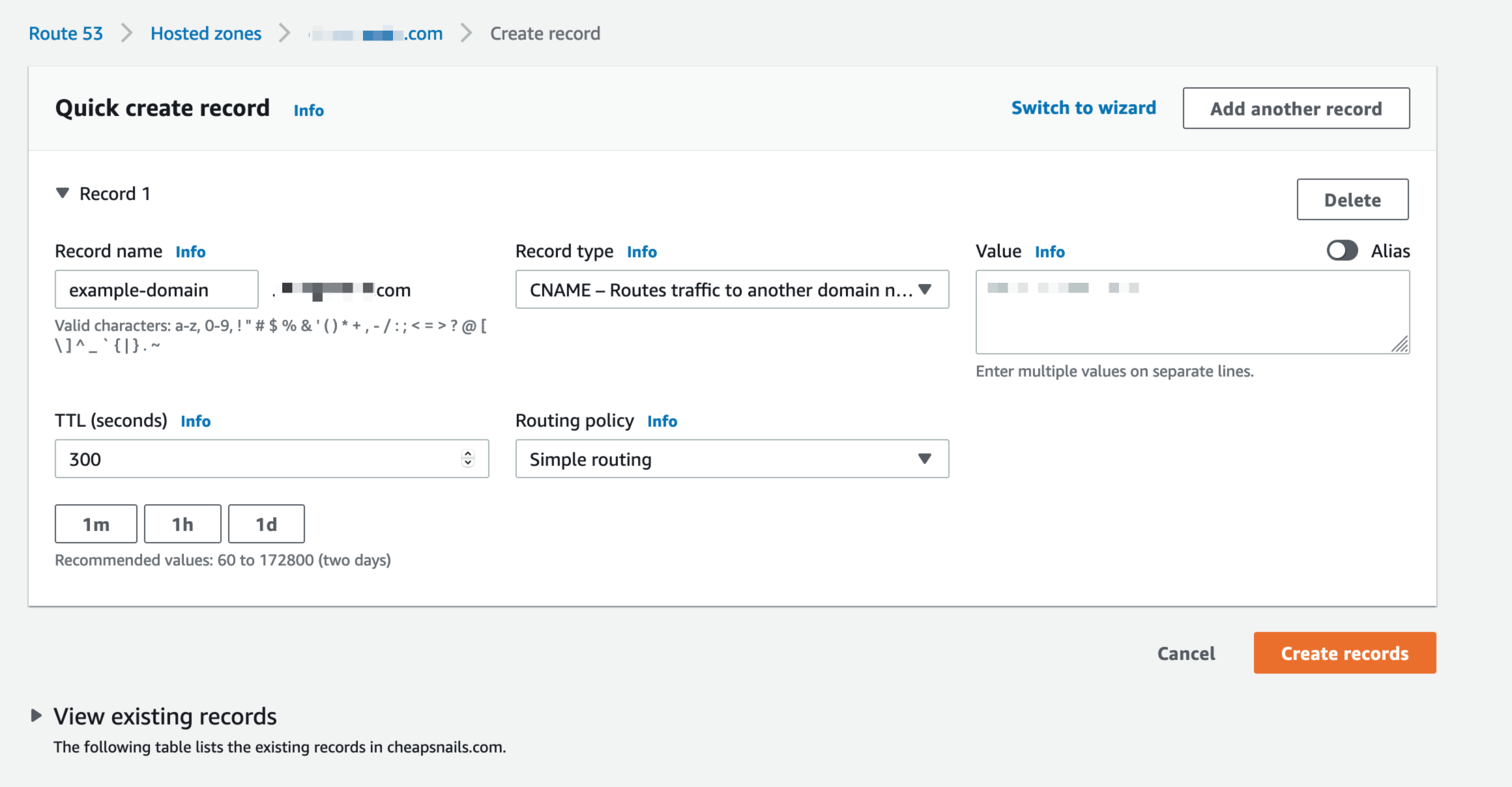1512x787 pixels.
Task: Navigate to Hosted zones breadcrumb
Action: [205, 33]
